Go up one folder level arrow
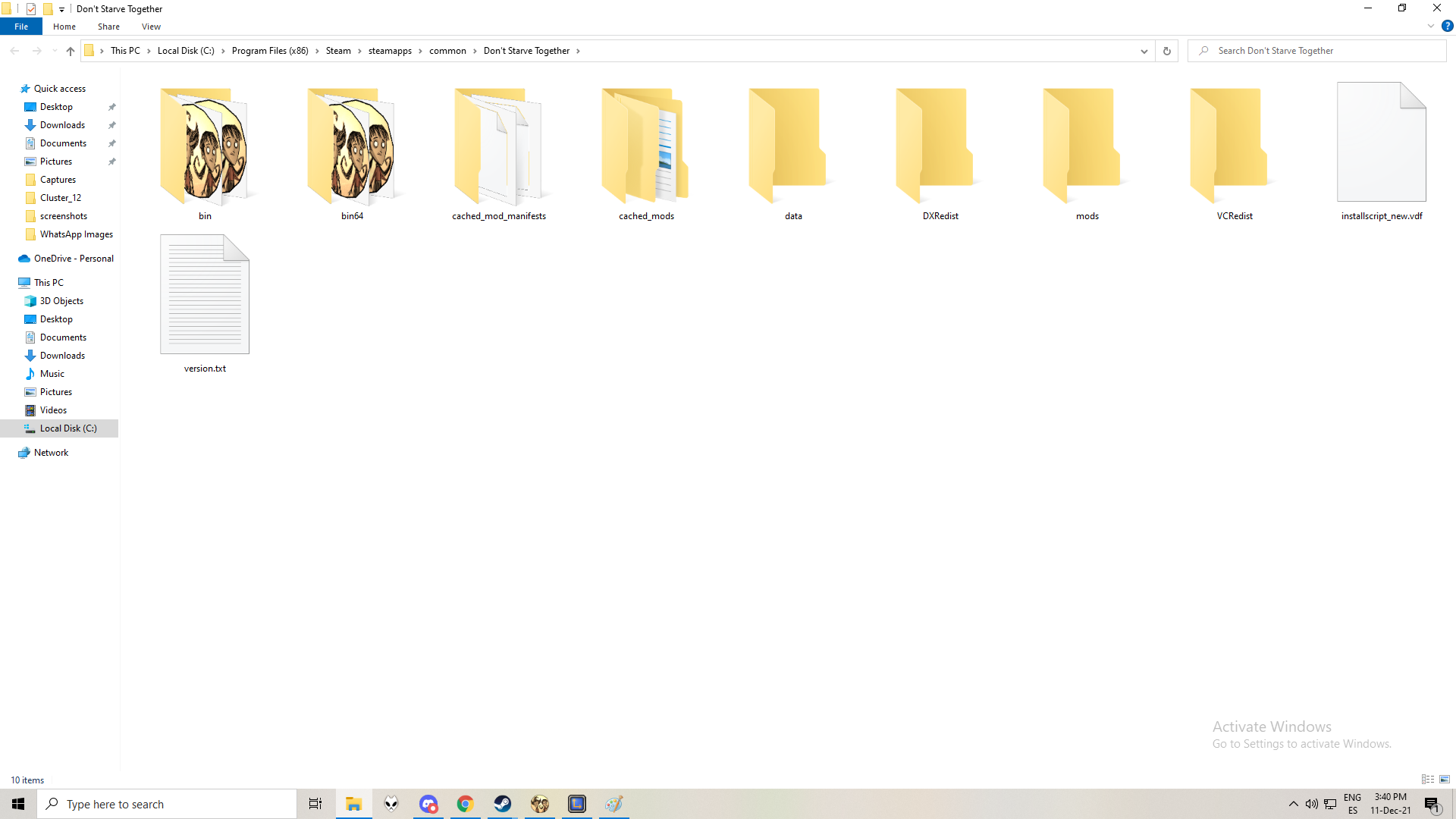Viewport: 1456px width, 819px height. (71, 51)
